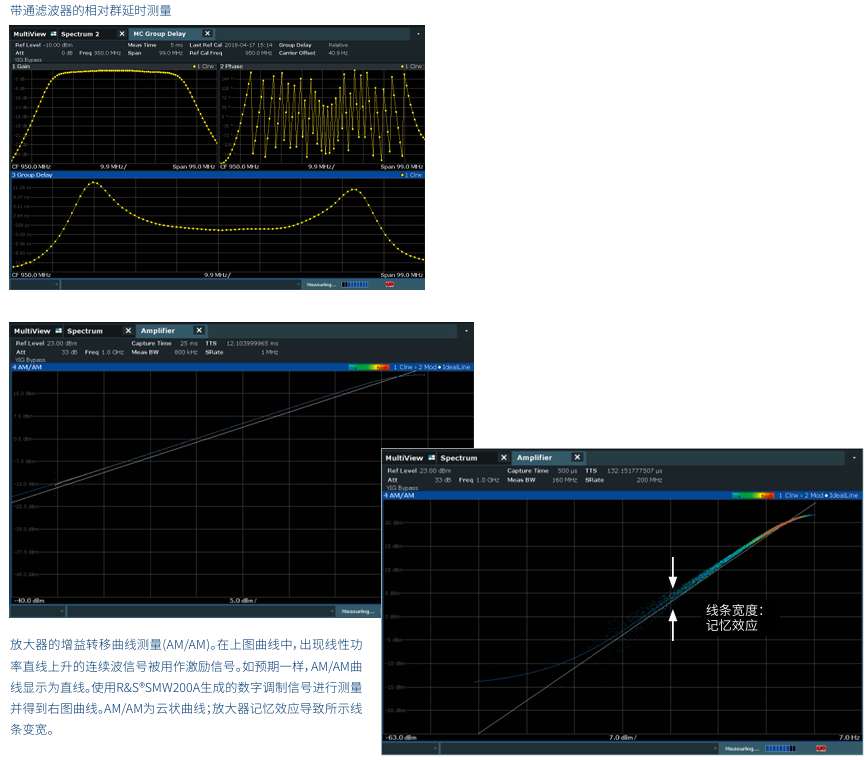868x760 pixels.
Task: Close Amplifier tab in right amplifier window
Action: [575, 457]
